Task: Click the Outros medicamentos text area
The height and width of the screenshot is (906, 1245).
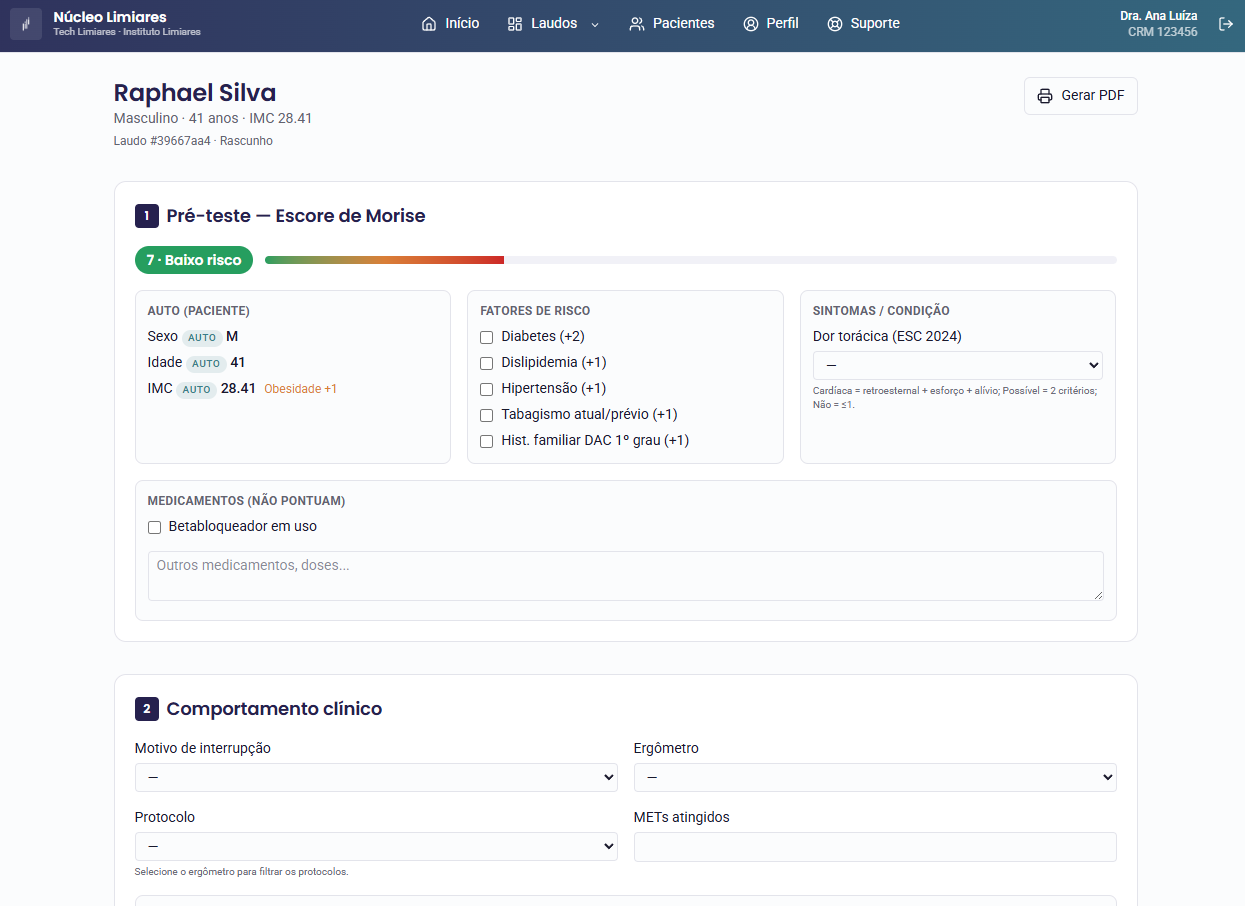Action: (x=626, y=576)
